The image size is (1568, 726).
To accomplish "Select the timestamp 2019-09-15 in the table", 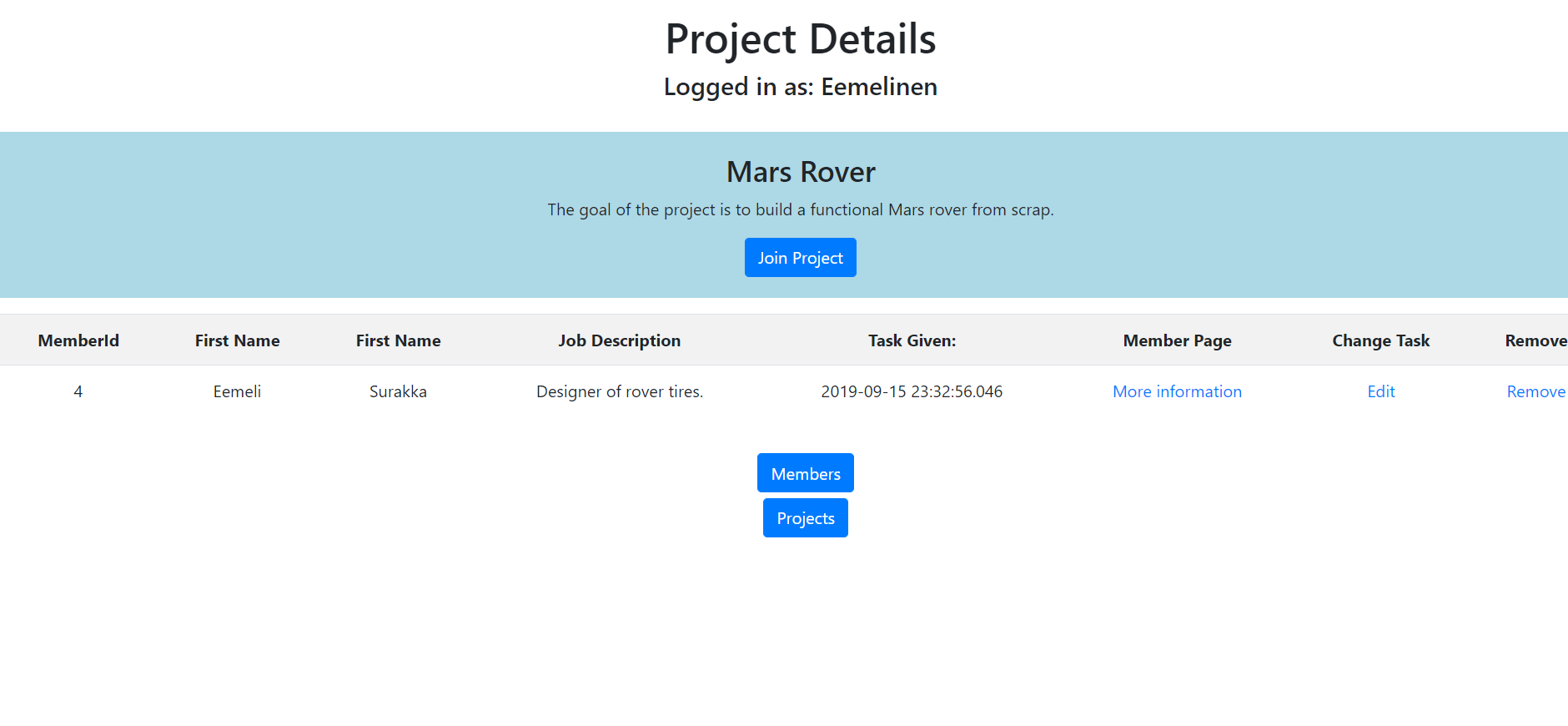I will (912, 391).
